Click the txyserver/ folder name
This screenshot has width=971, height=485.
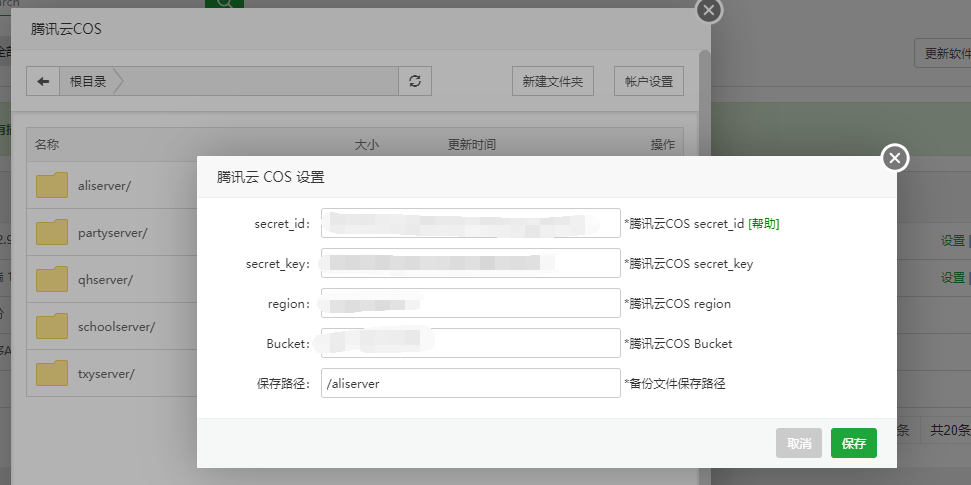tap(106, 374)
